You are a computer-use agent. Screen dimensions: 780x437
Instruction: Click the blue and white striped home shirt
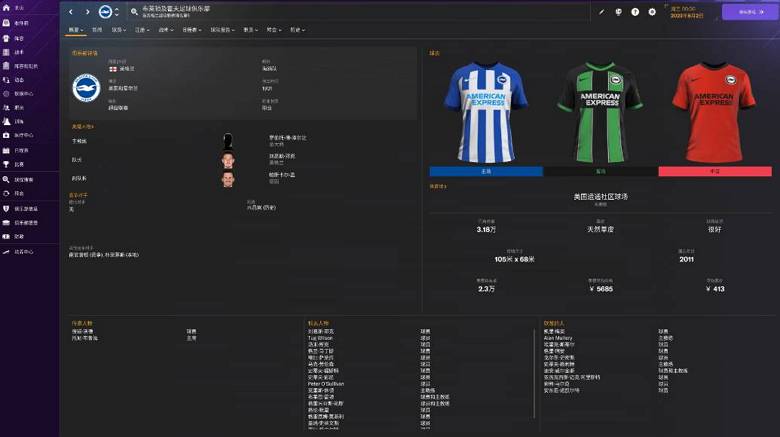[486, 112]
